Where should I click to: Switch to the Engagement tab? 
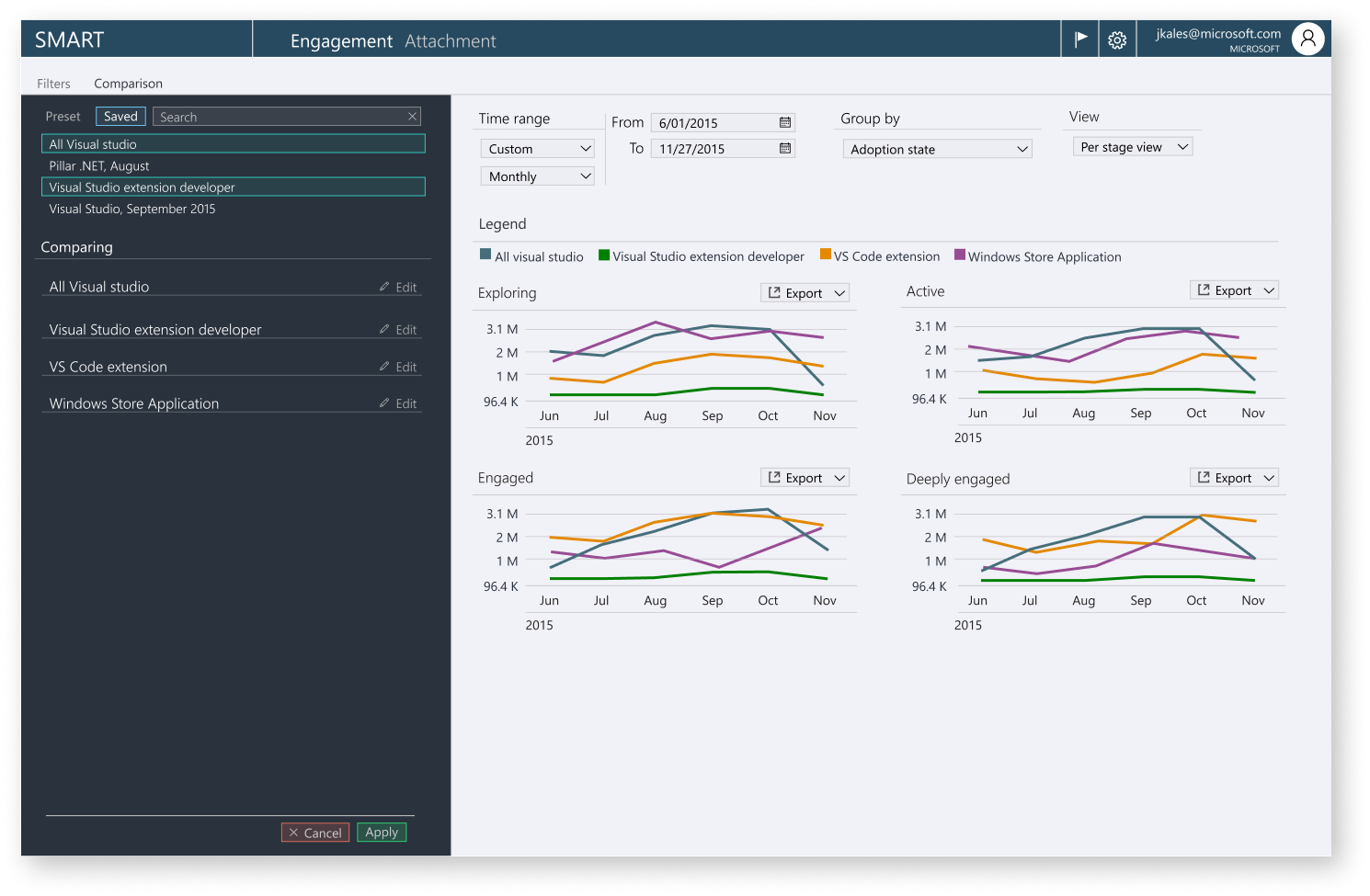341,41
